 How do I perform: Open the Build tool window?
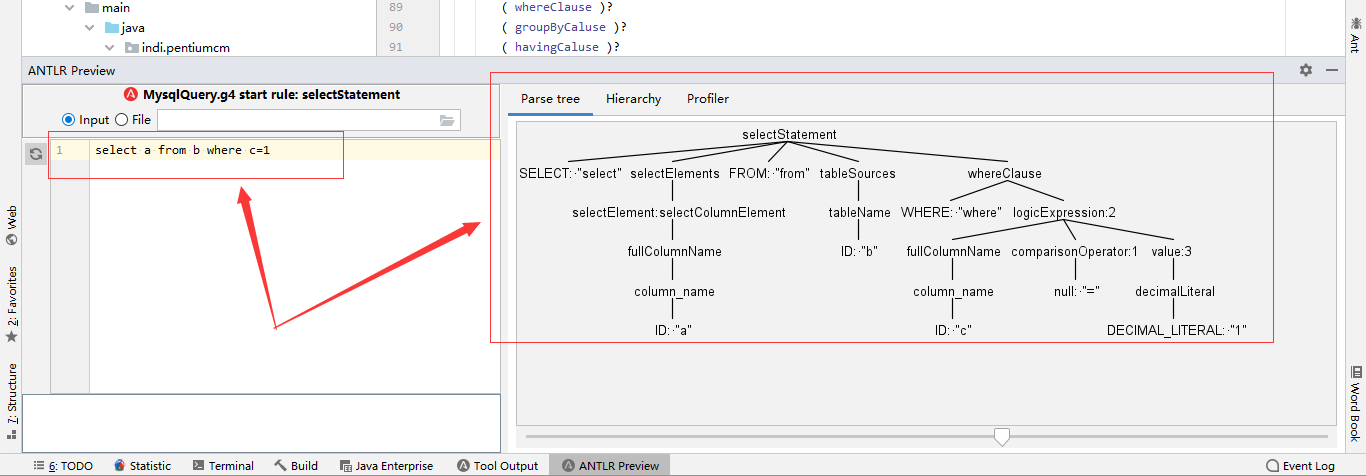(x=296, y=466)
